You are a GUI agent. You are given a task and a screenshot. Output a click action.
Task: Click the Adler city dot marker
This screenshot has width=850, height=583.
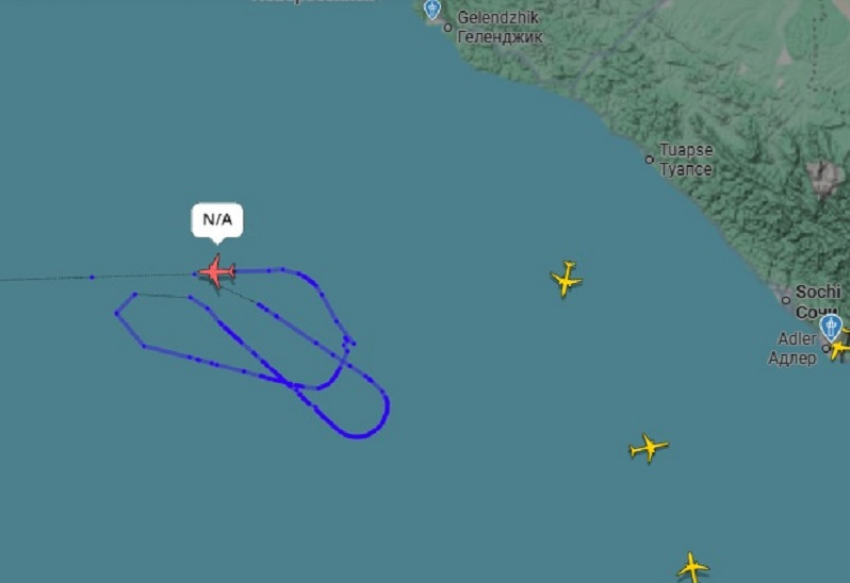pos(826,348)
